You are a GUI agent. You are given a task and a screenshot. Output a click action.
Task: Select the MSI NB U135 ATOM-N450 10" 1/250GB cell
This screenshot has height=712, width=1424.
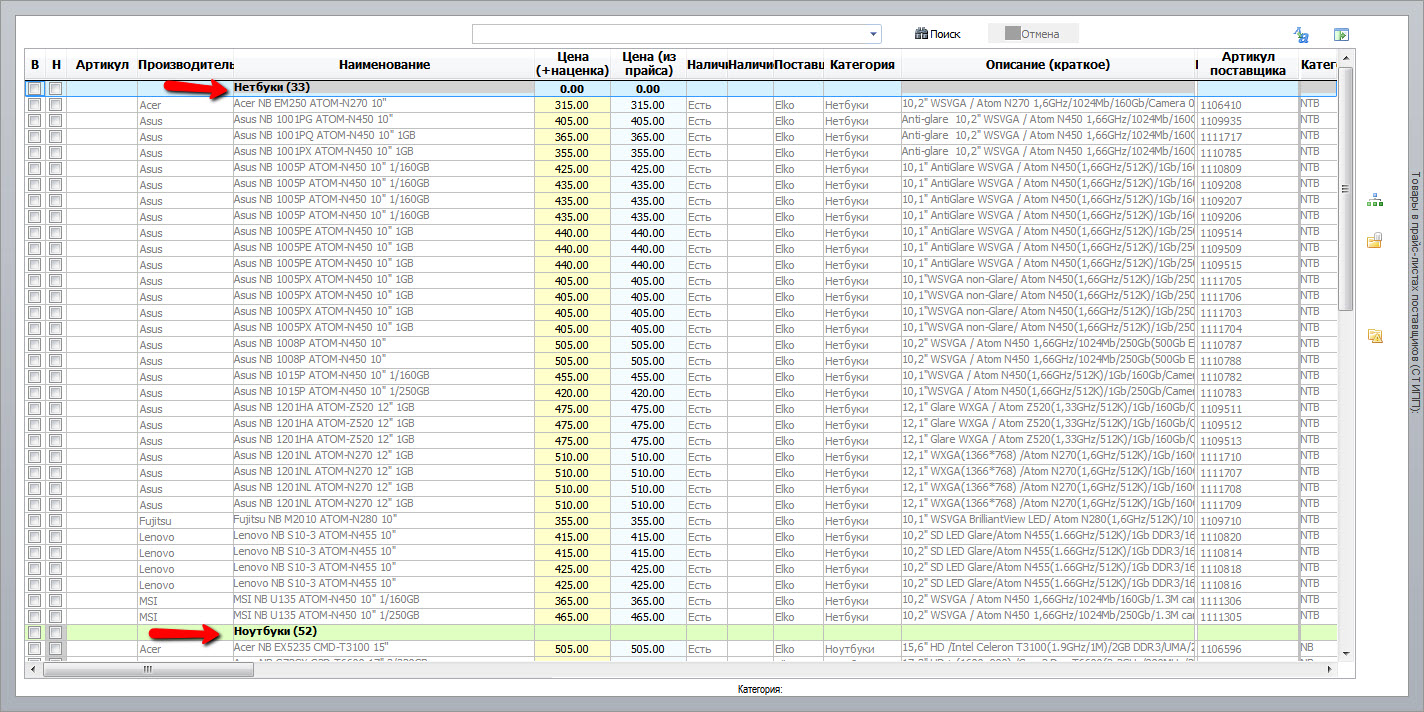click(x=384, y=617)
